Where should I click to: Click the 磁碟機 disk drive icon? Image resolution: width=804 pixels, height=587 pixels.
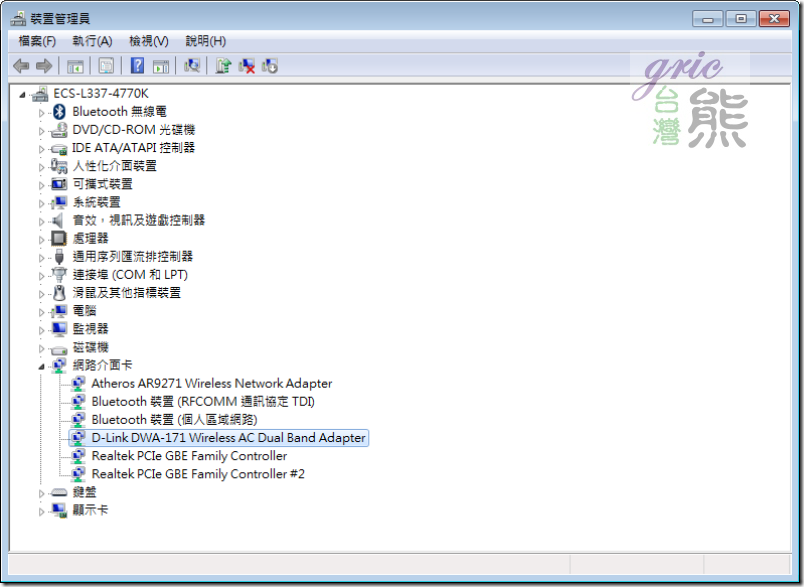coord(59,349)
